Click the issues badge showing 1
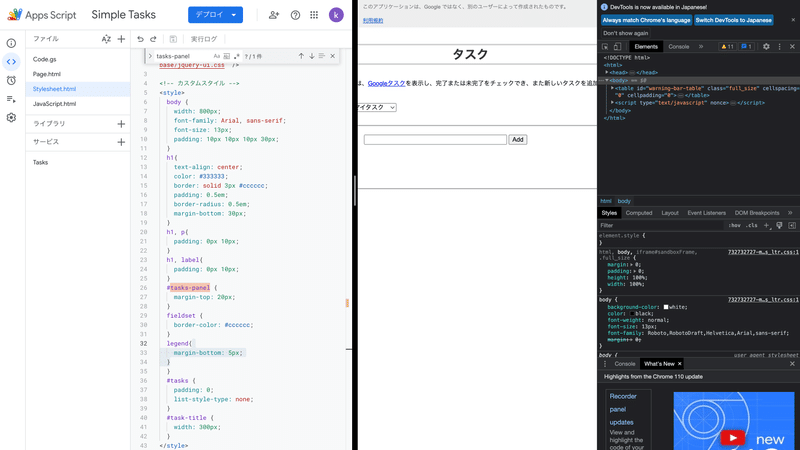 coord(746,46)
